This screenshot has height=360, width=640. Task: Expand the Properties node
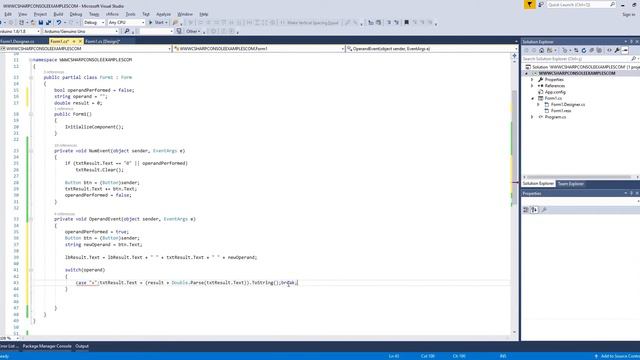[x=532, y=80]
